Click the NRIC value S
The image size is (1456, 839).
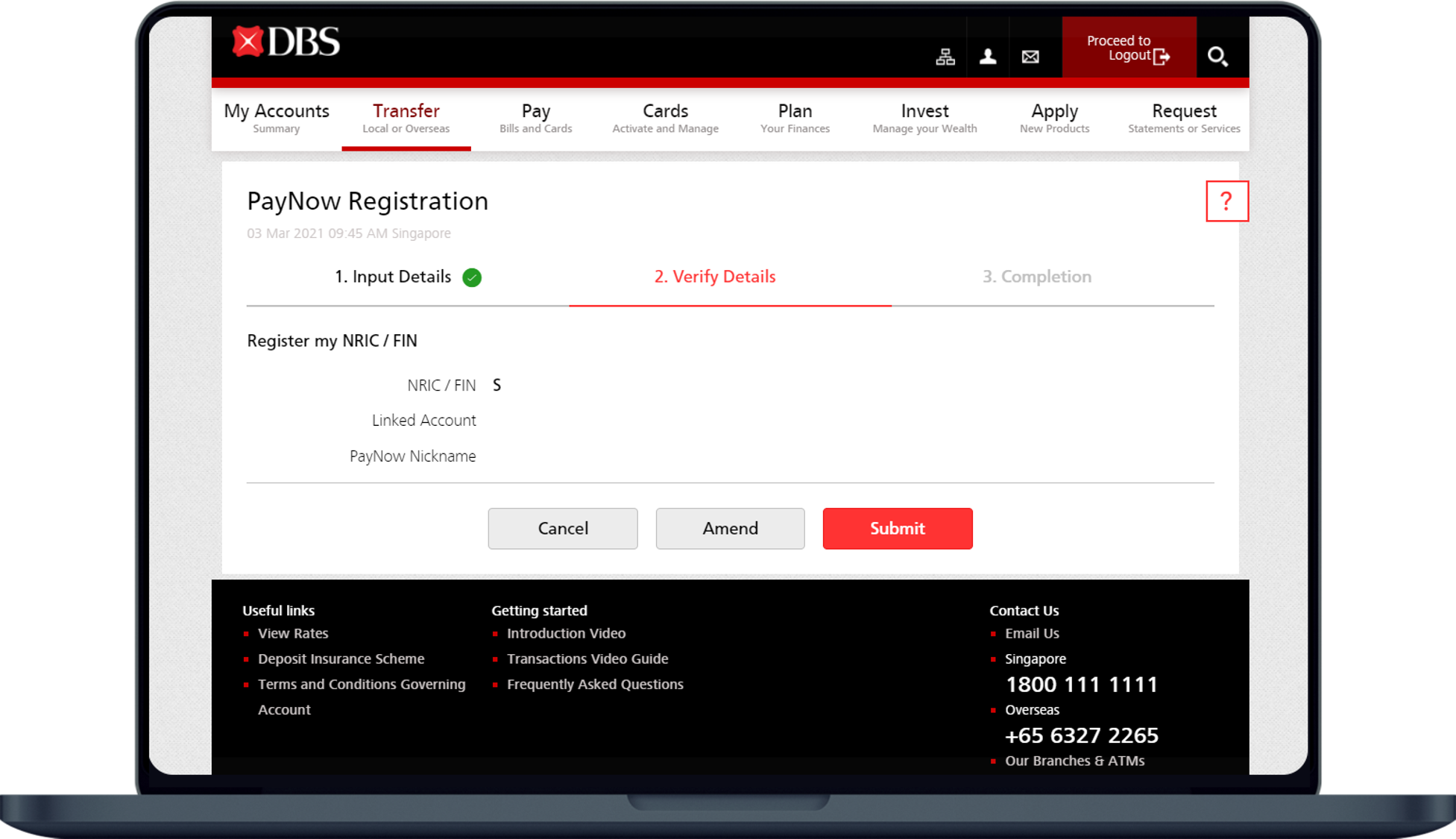[x=497, y=386]
